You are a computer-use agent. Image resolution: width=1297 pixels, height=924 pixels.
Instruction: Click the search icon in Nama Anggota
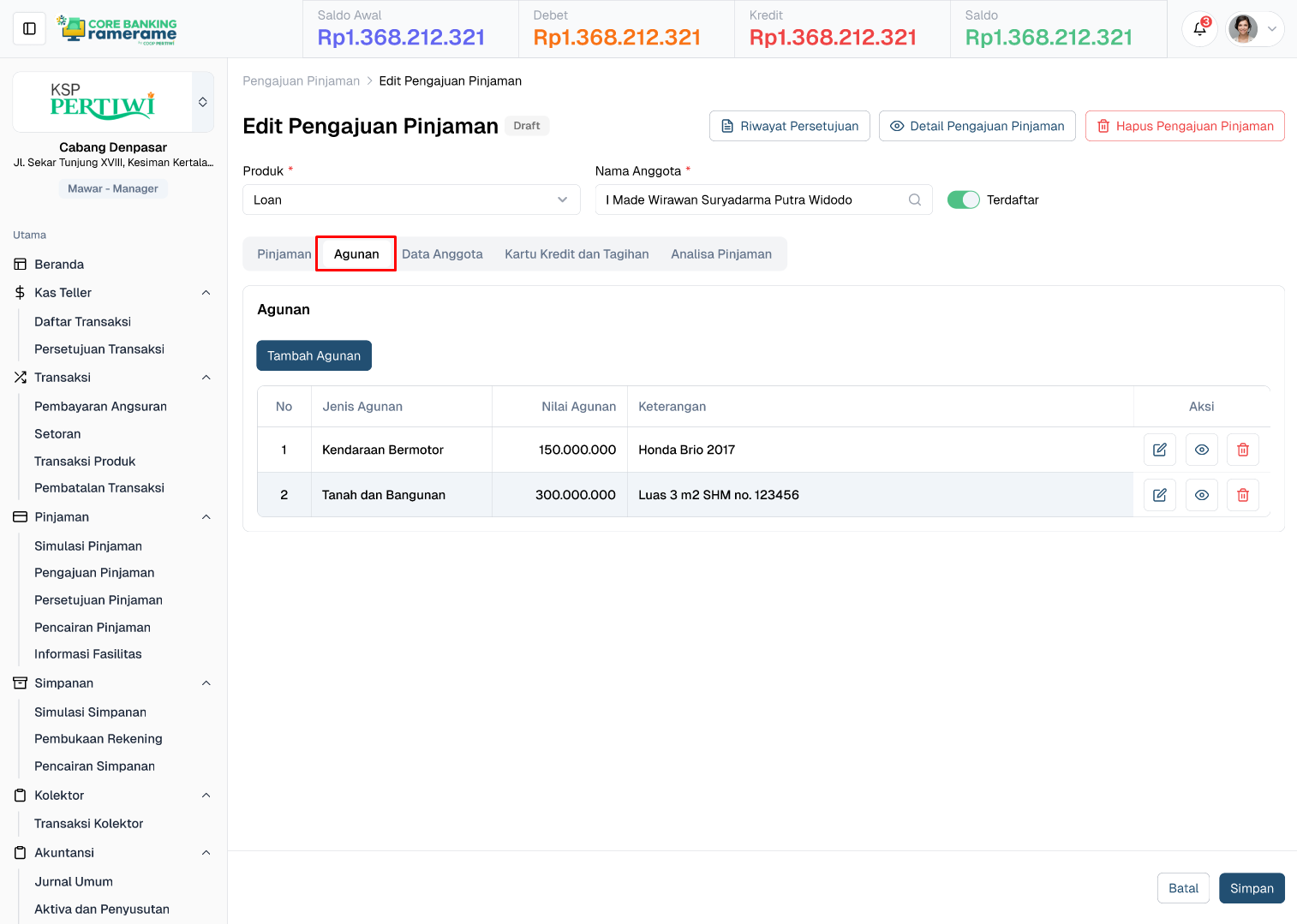point(914,200)
